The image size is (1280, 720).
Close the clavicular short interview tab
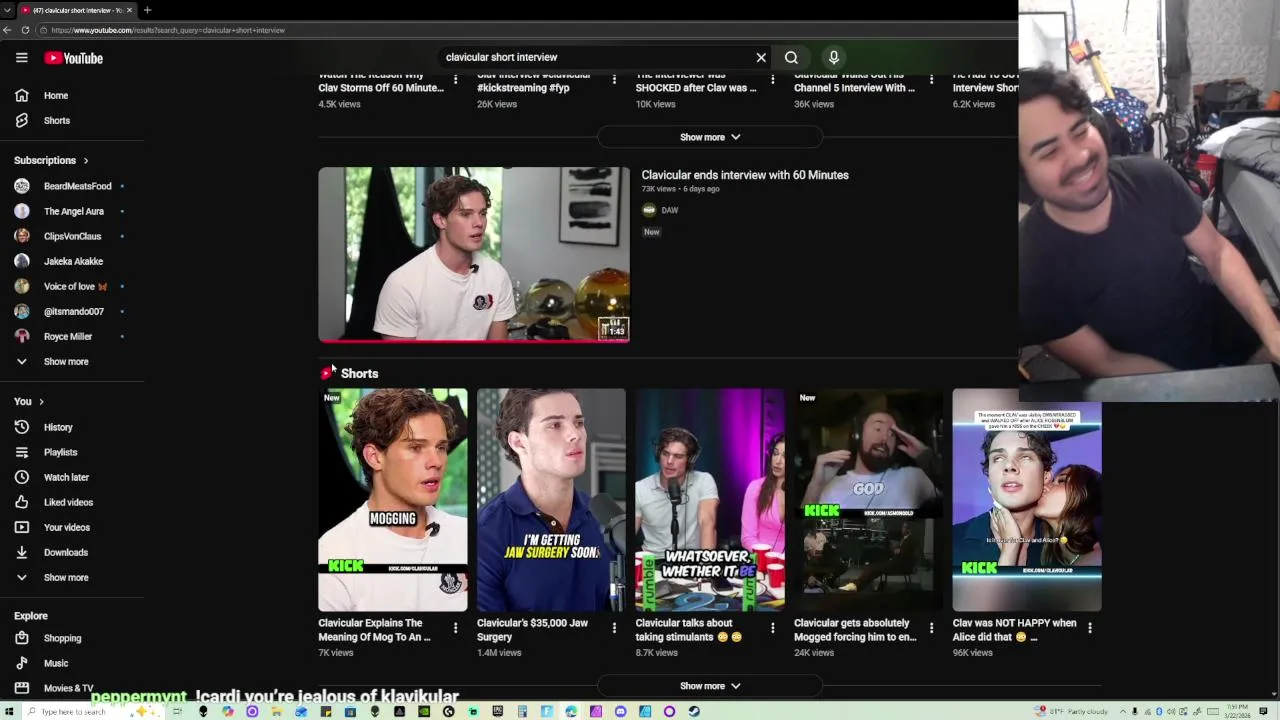(x=129, y=10)
